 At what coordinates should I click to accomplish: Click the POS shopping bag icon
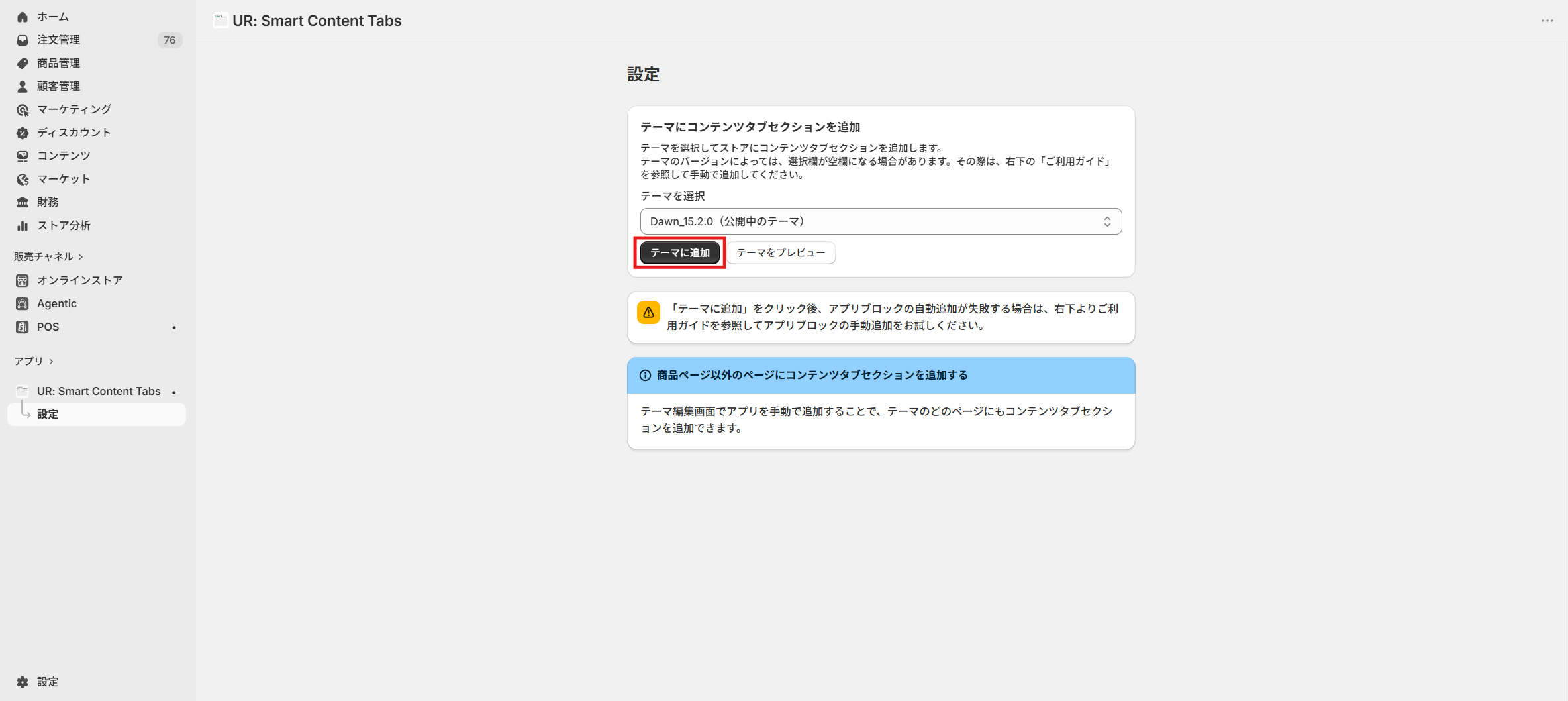coord(23,327)
